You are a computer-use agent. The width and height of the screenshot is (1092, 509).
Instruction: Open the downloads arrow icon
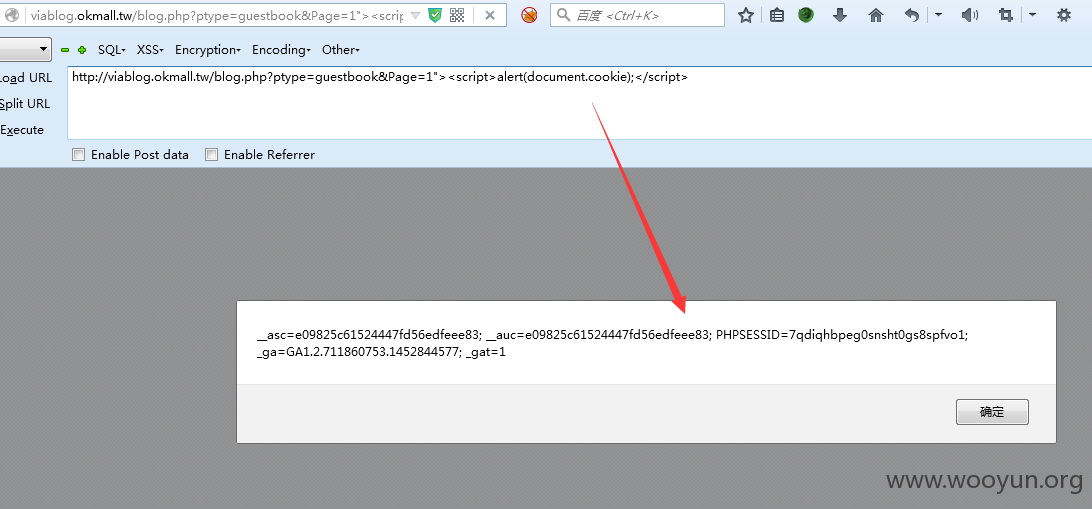pyautogui.click(x=840, y=15)
